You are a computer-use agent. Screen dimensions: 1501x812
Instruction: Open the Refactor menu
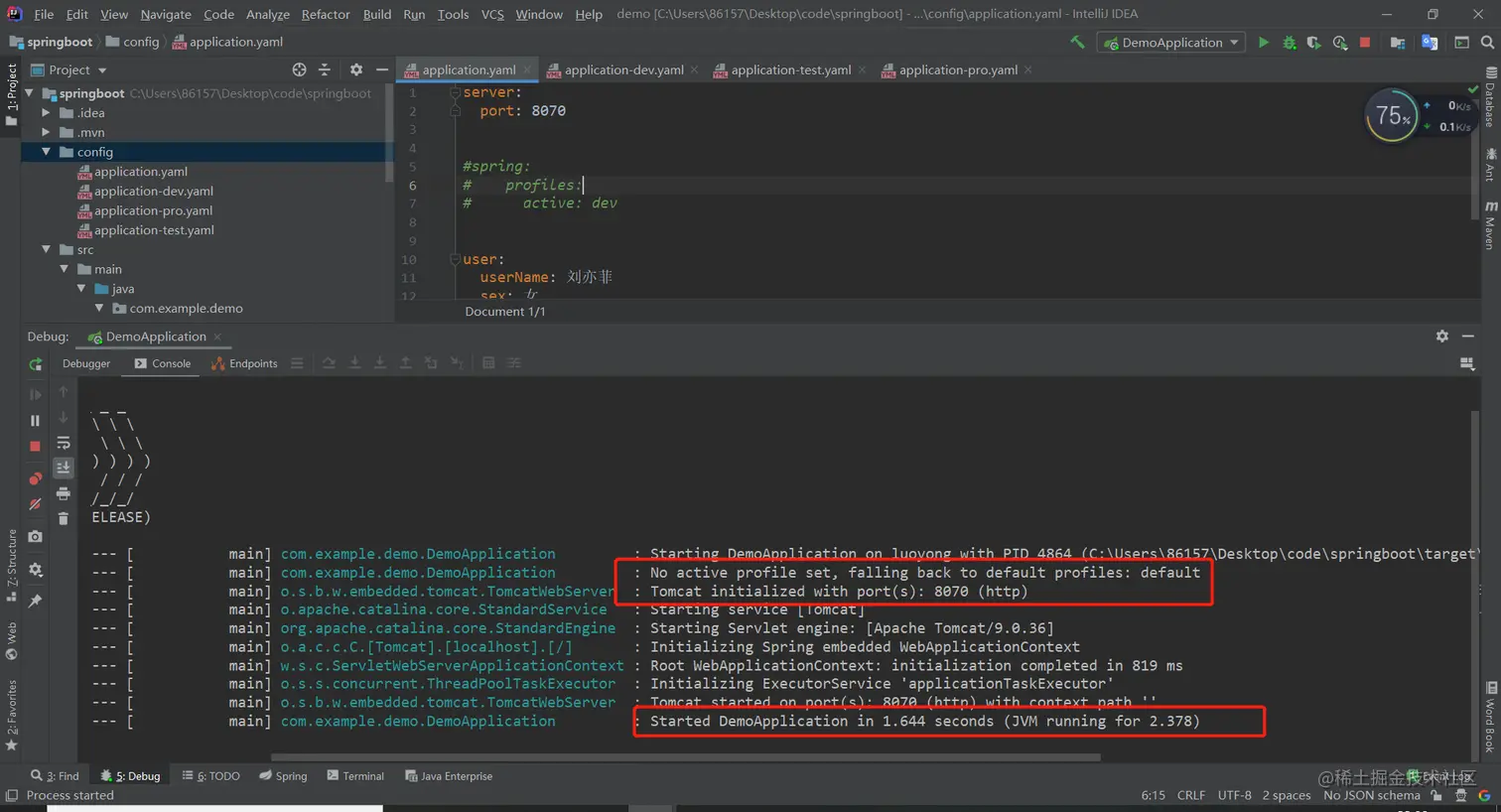pos(326,14)
